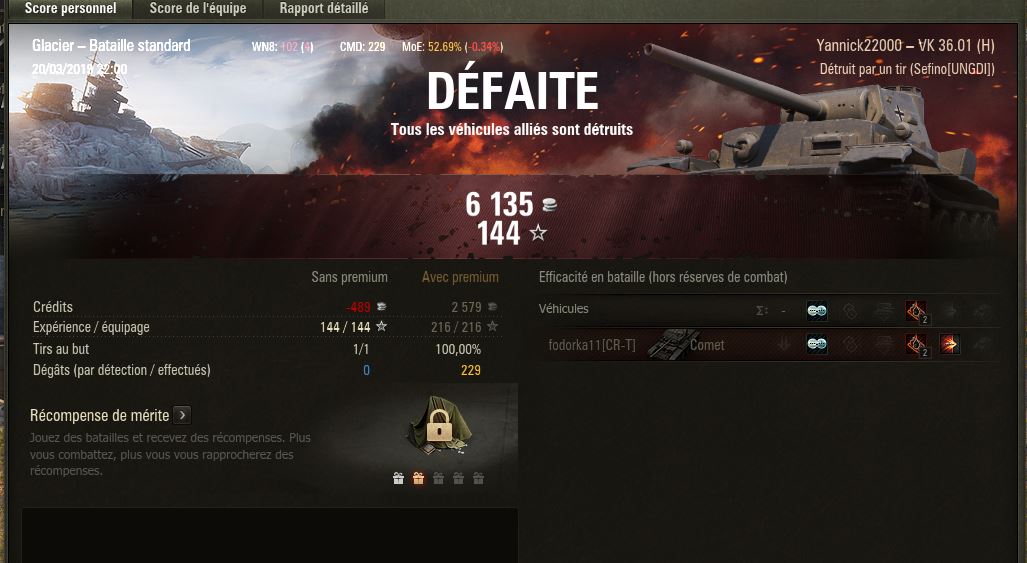Click the spotted icon in Véhicules header row
This screenshot has height=563, width=1027.
[816, 311]
